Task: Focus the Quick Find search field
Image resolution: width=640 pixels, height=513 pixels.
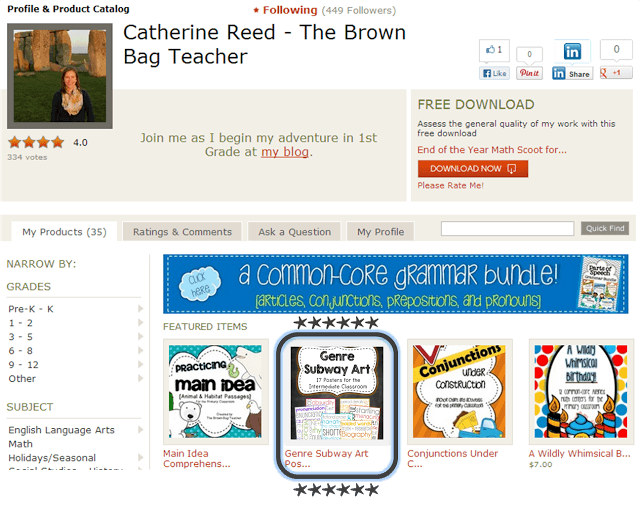Action: pos(507,229)
